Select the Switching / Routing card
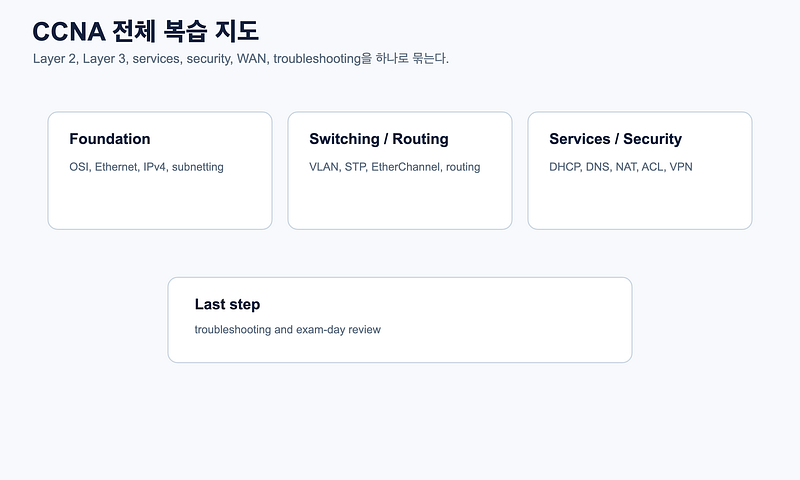This screenshot has width=800, height=480. (399, 170)
